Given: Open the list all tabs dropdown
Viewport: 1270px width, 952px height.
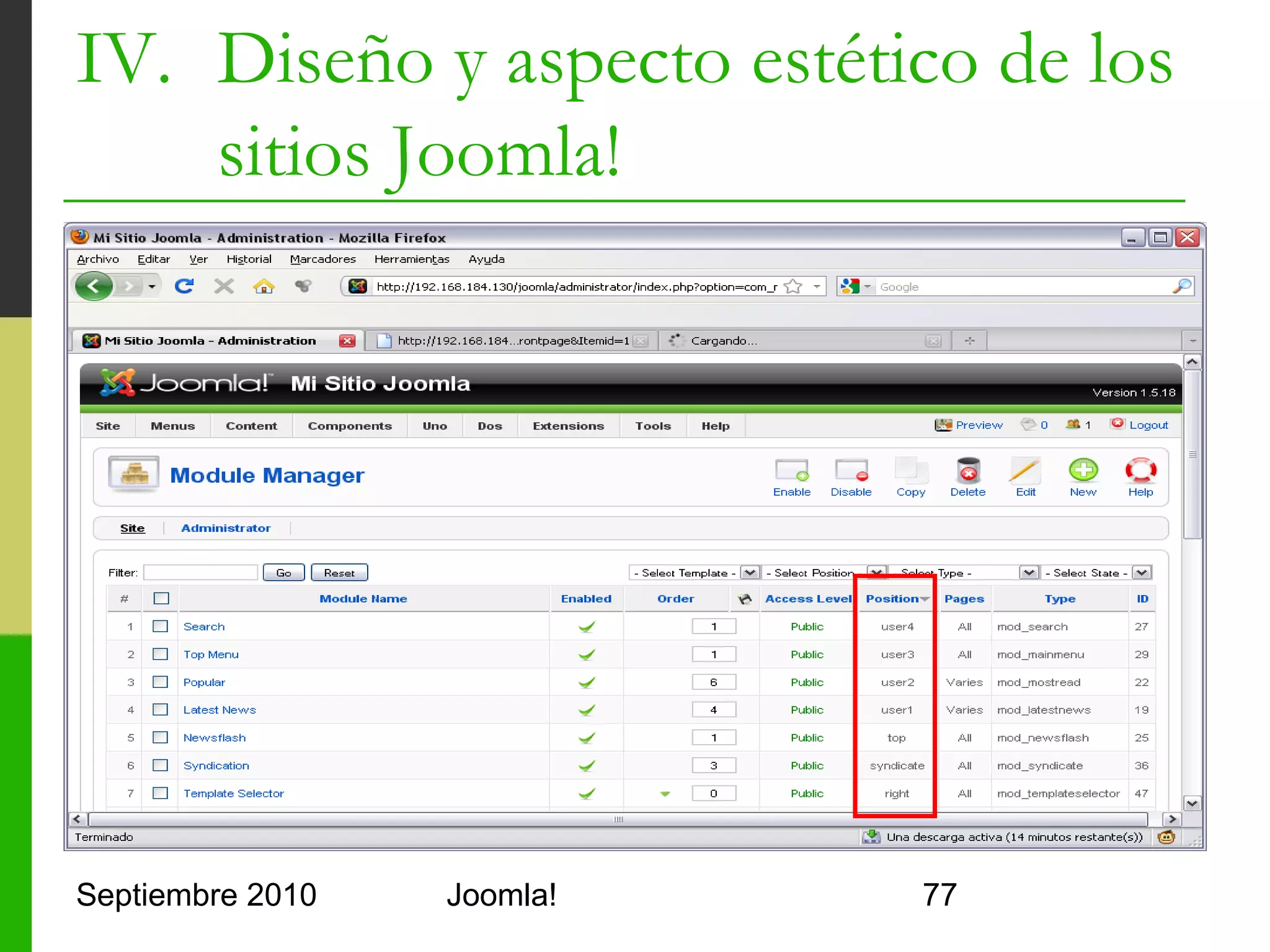Looking at the screenshot, I should tap(1192, 340).
